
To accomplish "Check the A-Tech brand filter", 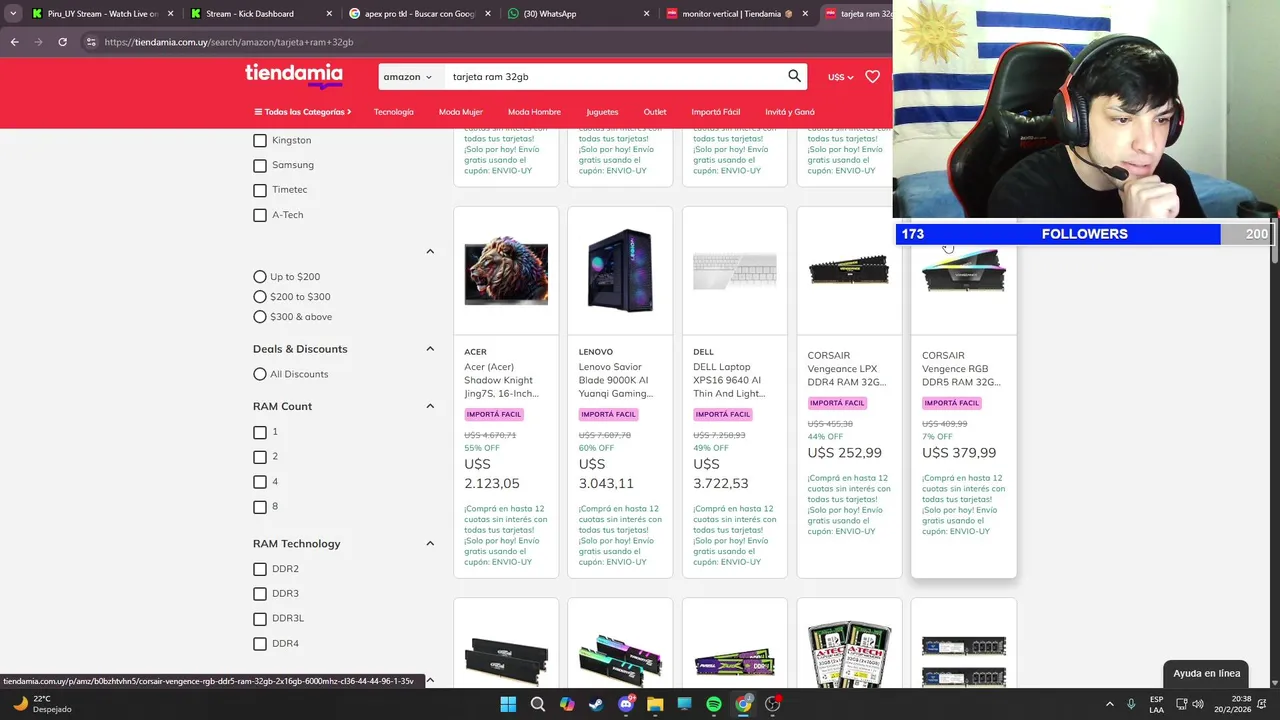I will [x=260, y=216].
